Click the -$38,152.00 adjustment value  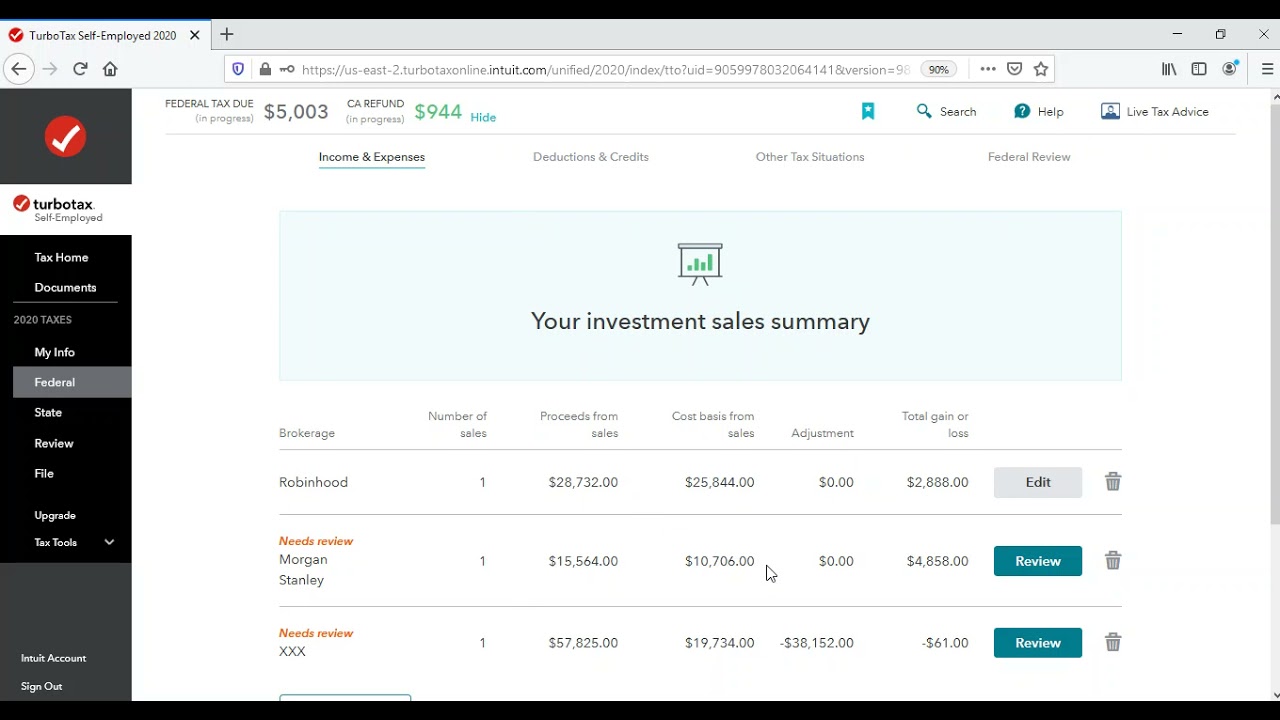coord(816,643)
